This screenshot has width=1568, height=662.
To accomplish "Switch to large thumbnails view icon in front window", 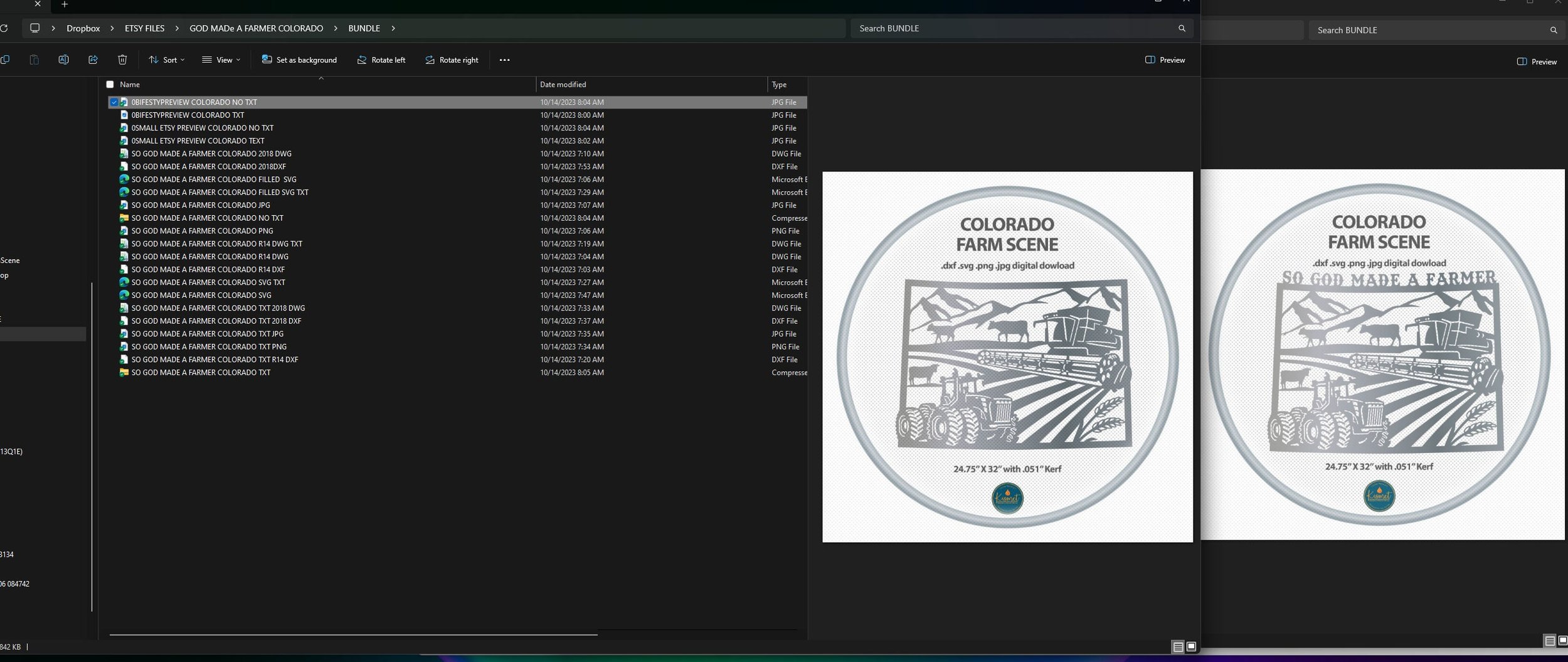I will pos(1191,646).
